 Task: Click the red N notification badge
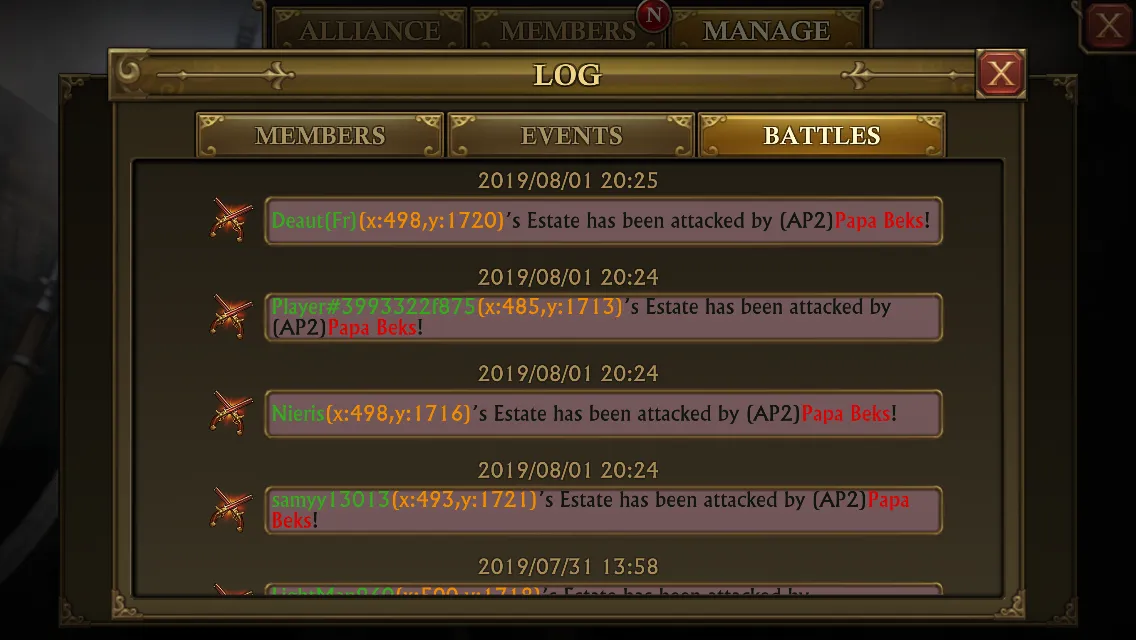(653, 15)
